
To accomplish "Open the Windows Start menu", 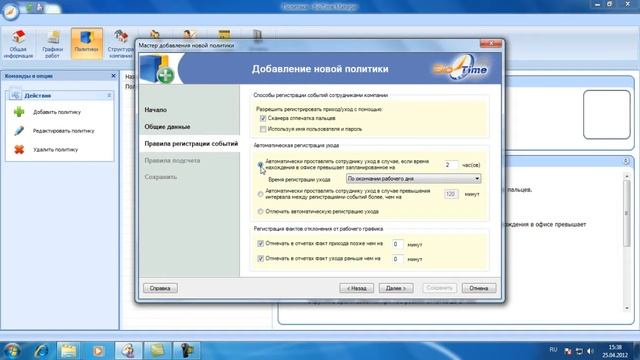I will click(x=11, y=351).
